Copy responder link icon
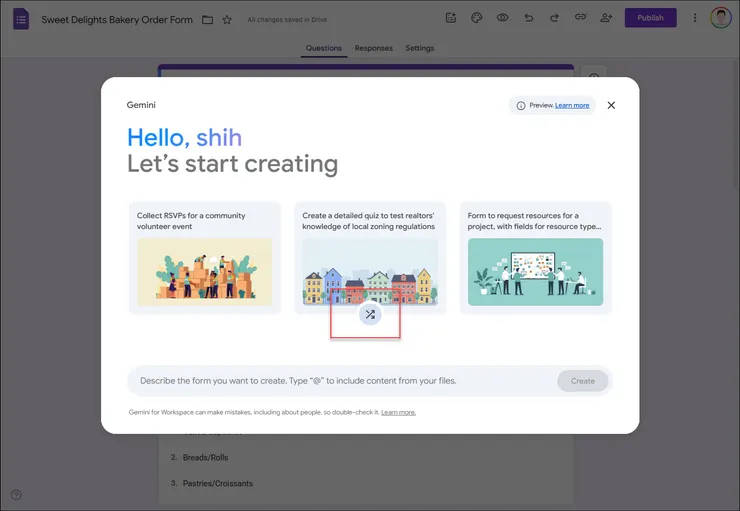This screenshot has width=740, height=511. pos(580,17)
